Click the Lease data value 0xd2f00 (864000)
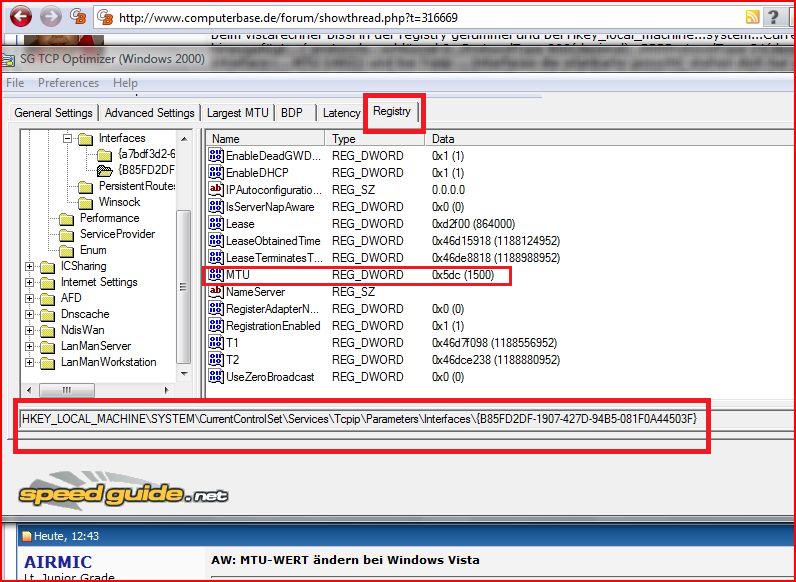This screenshot has width=796, height=582. tap(474, 224)
